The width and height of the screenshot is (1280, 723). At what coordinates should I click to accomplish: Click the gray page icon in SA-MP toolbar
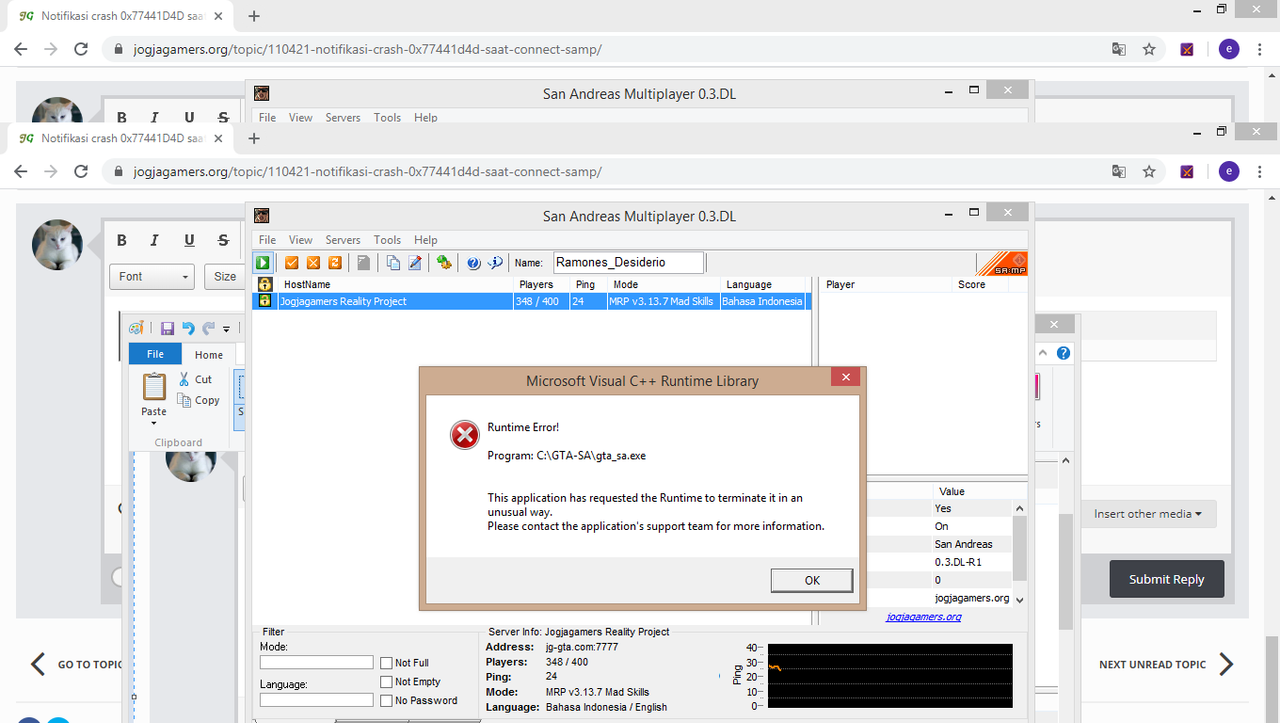pos(364,263)
